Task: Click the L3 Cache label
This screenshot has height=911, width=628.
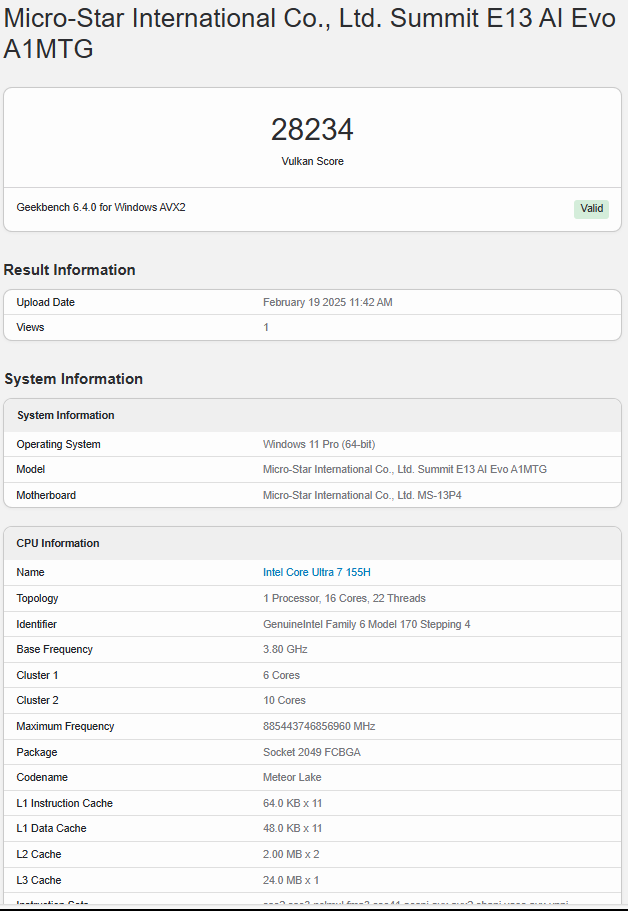Action: [39, 881]
